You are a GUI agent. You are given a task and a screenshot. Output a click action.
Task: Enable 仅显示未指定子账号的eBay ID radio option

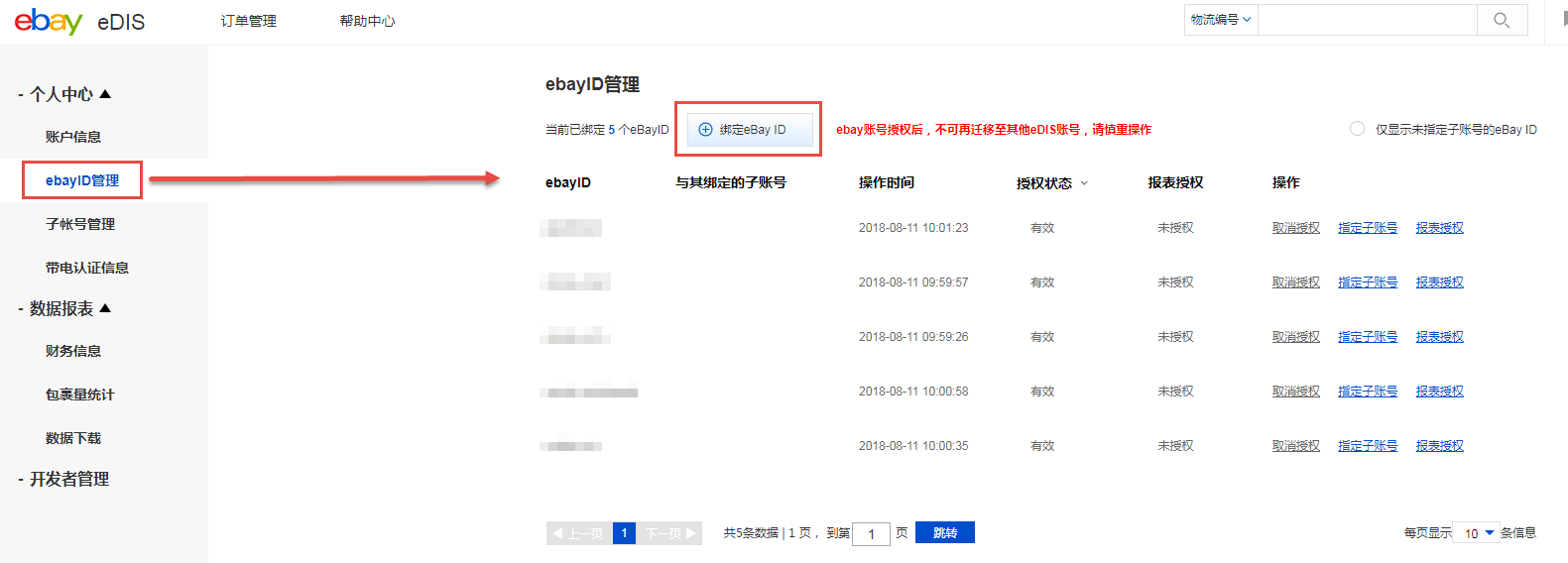pyautogui.click(x=1357, y=129)
